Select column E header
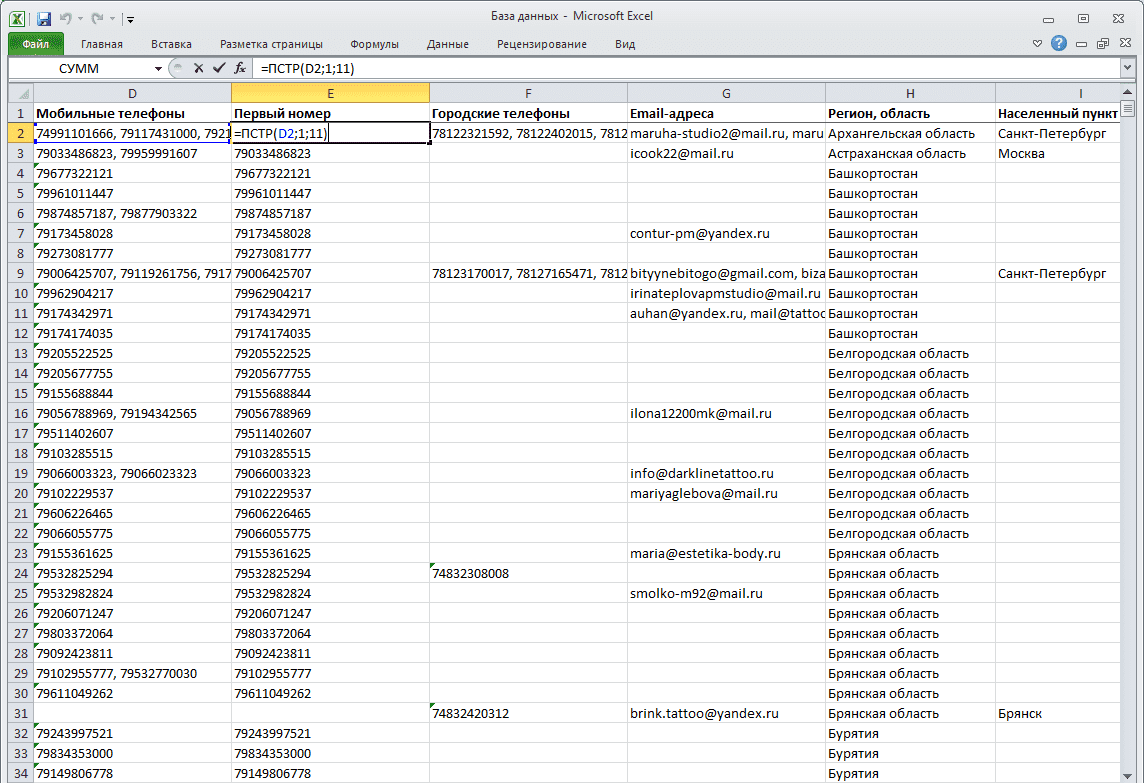1144x783 pixels. coord(330,93)
